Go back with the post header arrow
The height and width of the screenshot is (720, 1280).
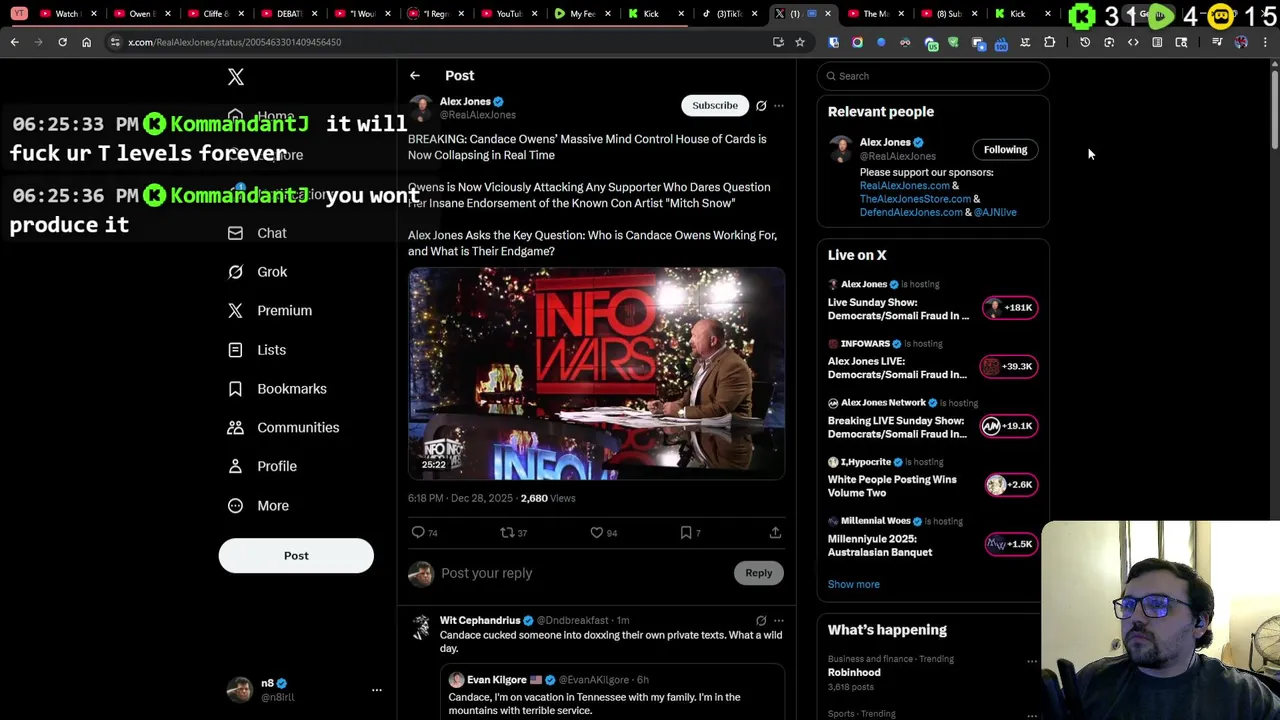tap(414, 76)
